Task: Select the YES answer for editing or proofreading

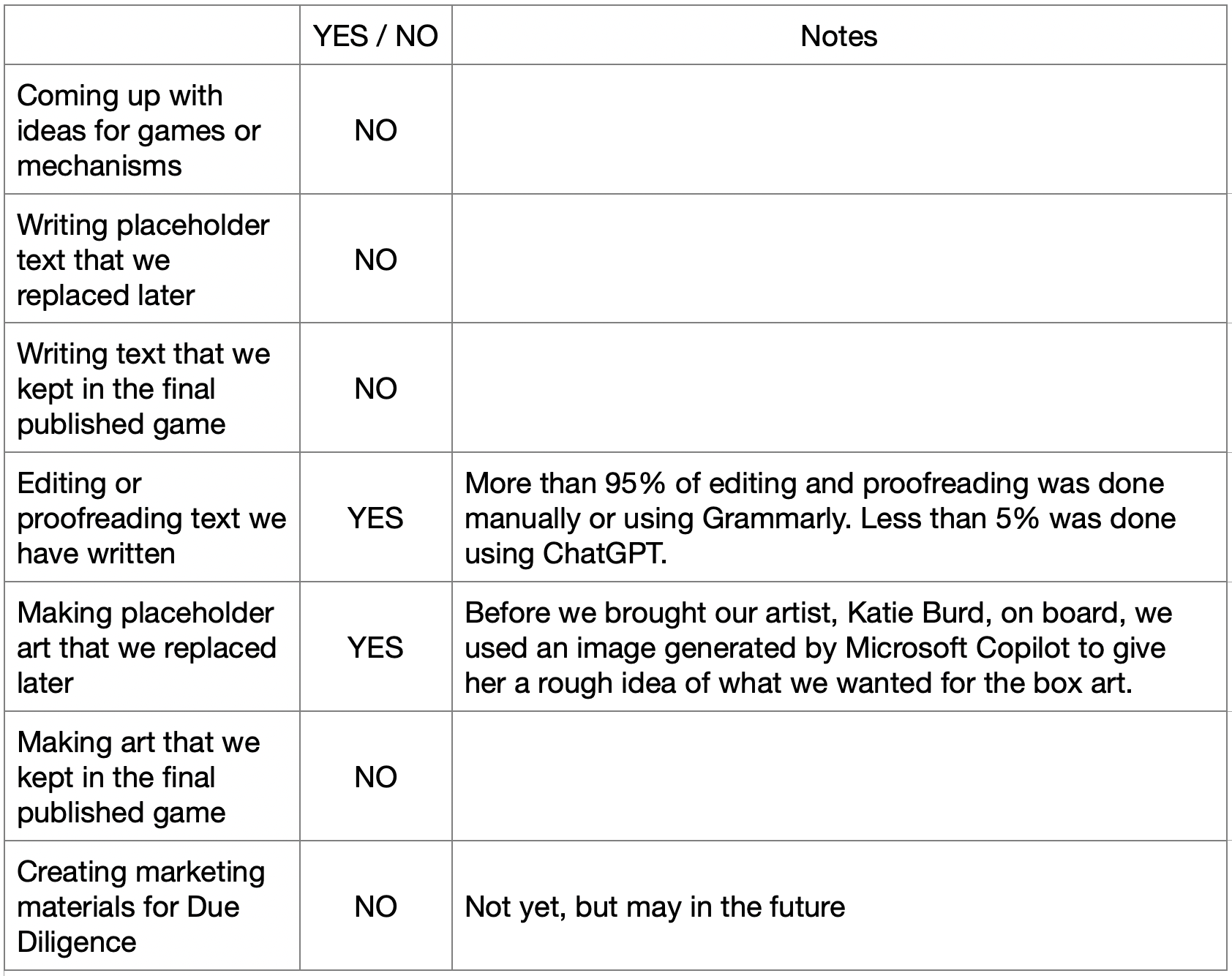Action: 375,518
